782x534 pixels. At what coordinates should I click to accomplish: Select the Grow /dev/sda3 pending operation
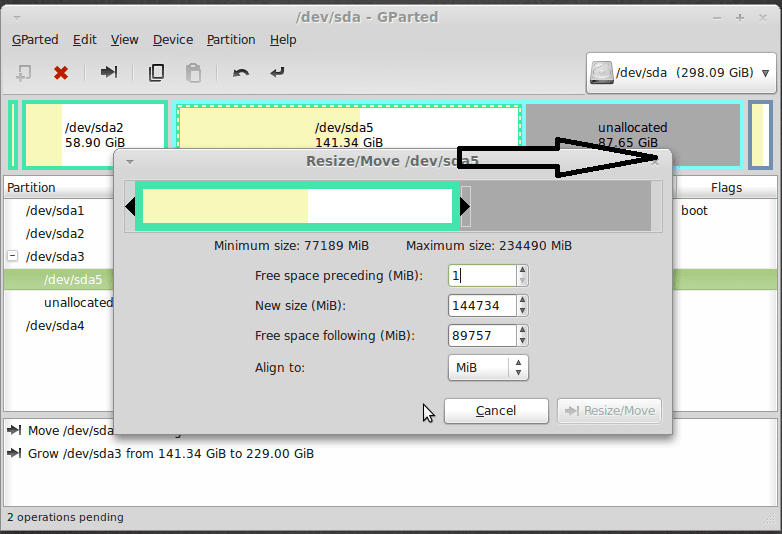[x=161, y=454]
